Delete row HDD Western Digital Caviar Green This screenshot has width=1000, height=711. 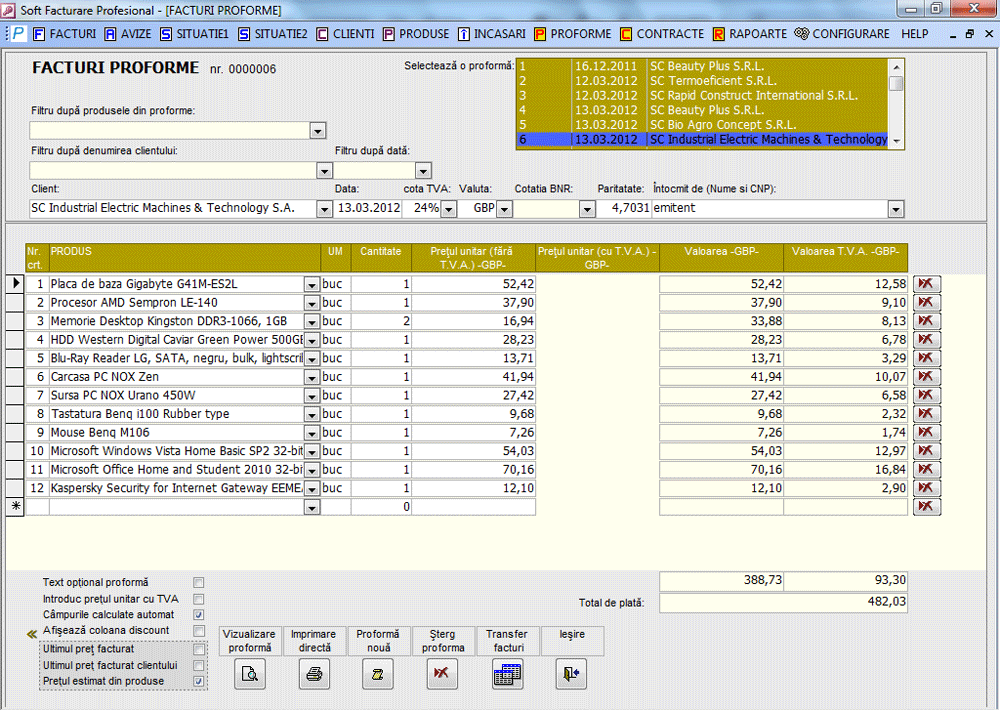point(927,340)
